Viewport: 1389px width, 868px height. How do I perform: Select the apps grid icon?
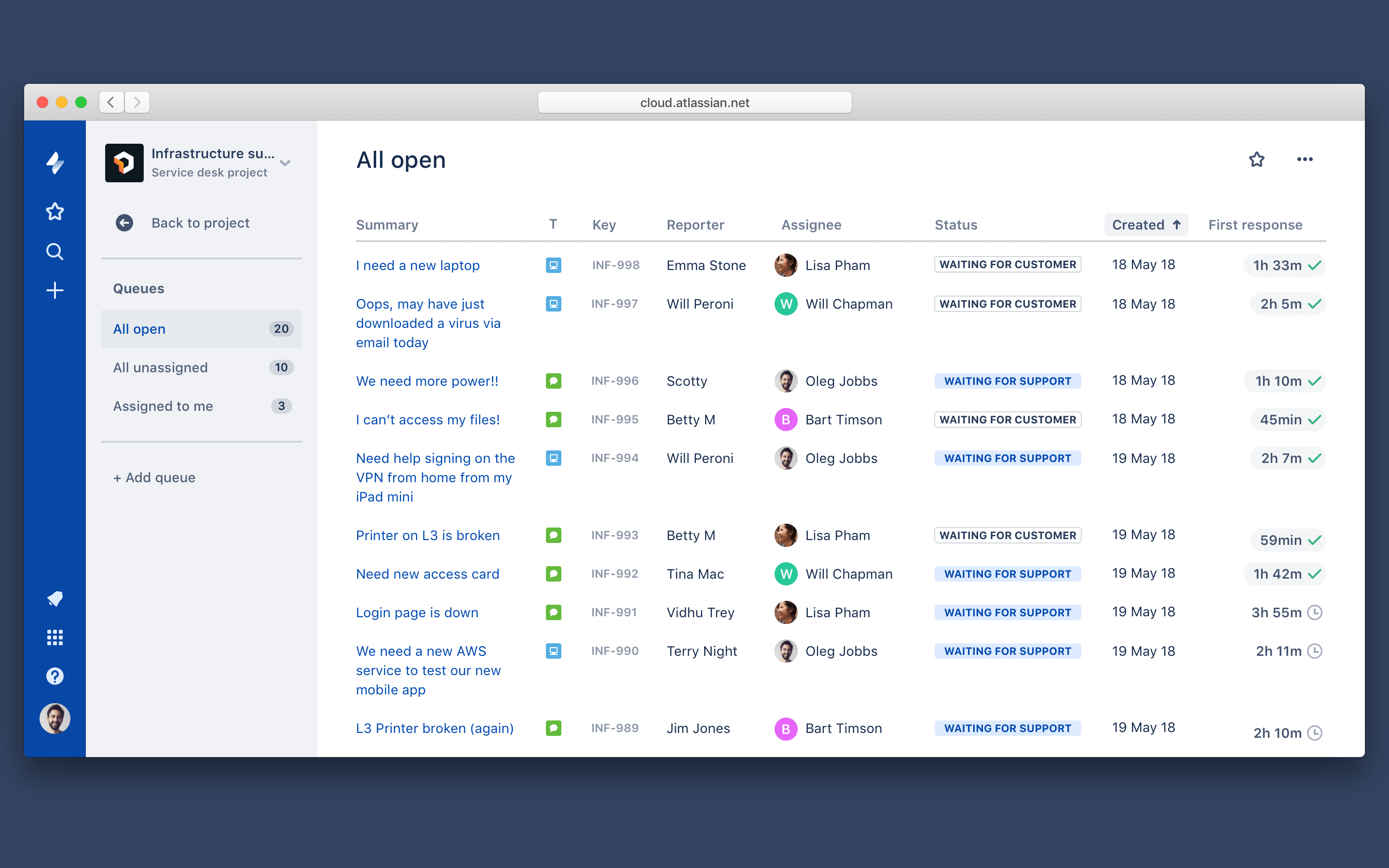point(56,637)
